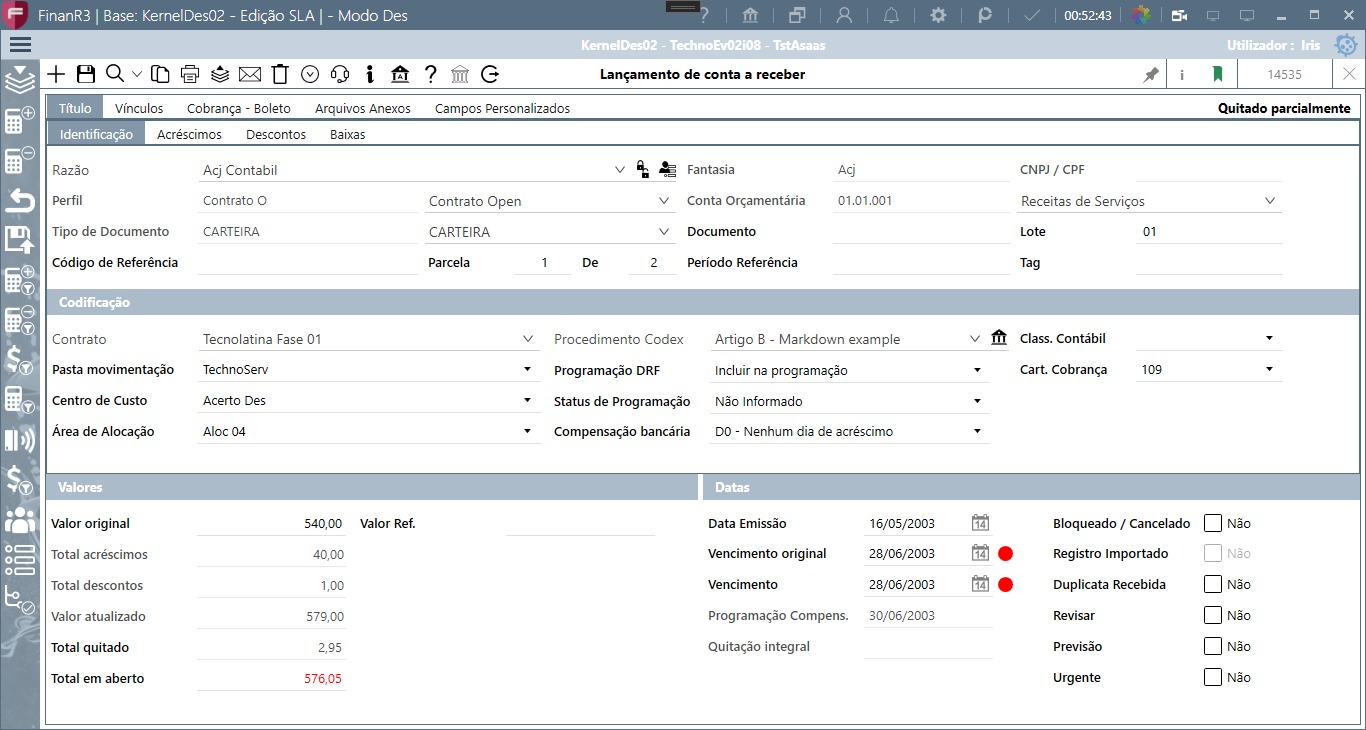Expand the Centro de Custo dropdown
This screenshot has width=1366, height=730.
(527, 401)
